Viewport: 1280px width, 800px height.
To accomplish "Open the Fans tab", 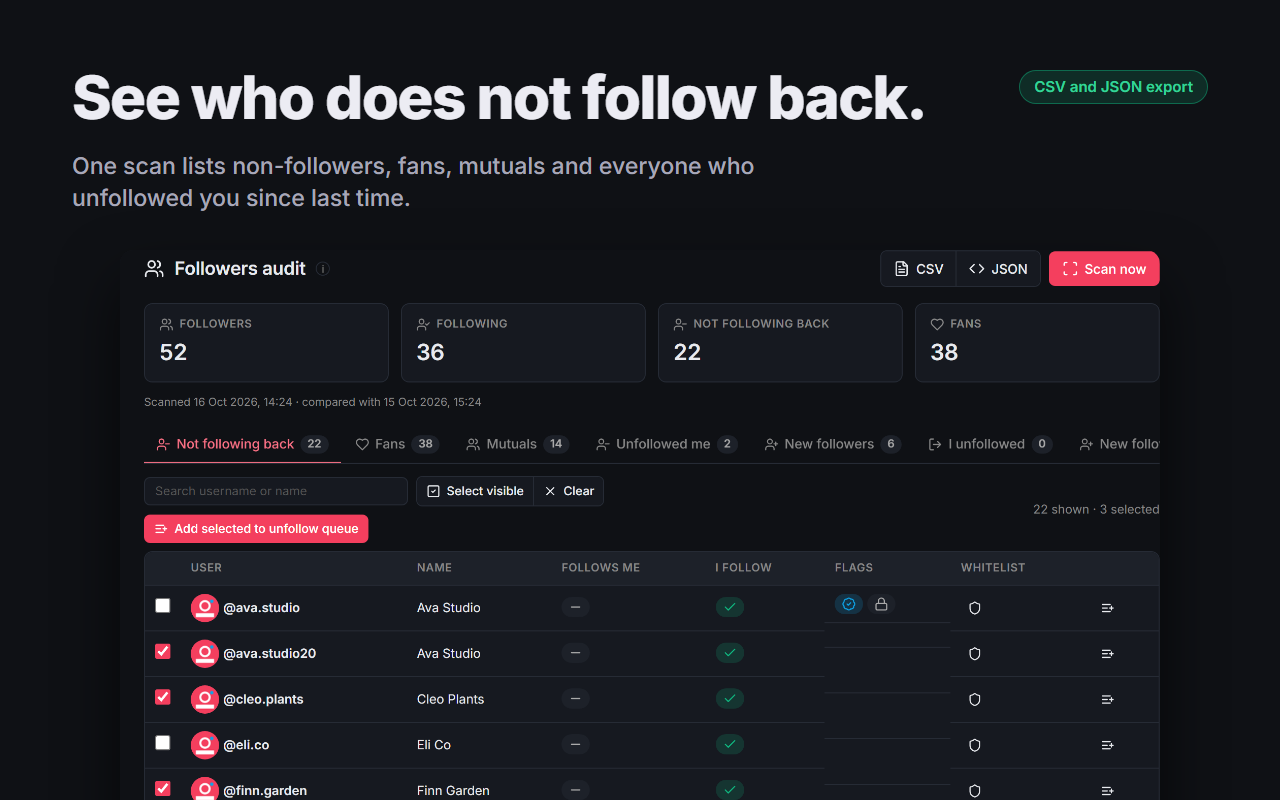I will tap(397, 444).
